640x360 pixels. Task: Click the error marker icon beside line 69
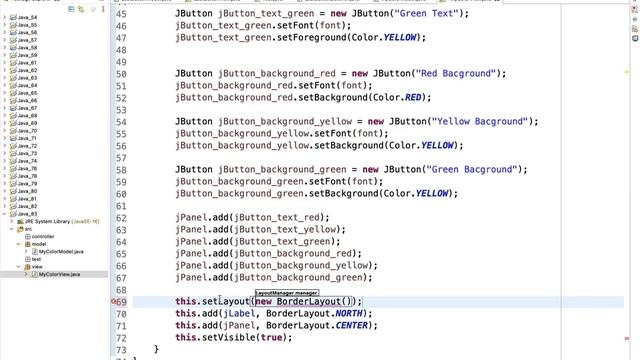pyautogui.click(x=114, y=302)
